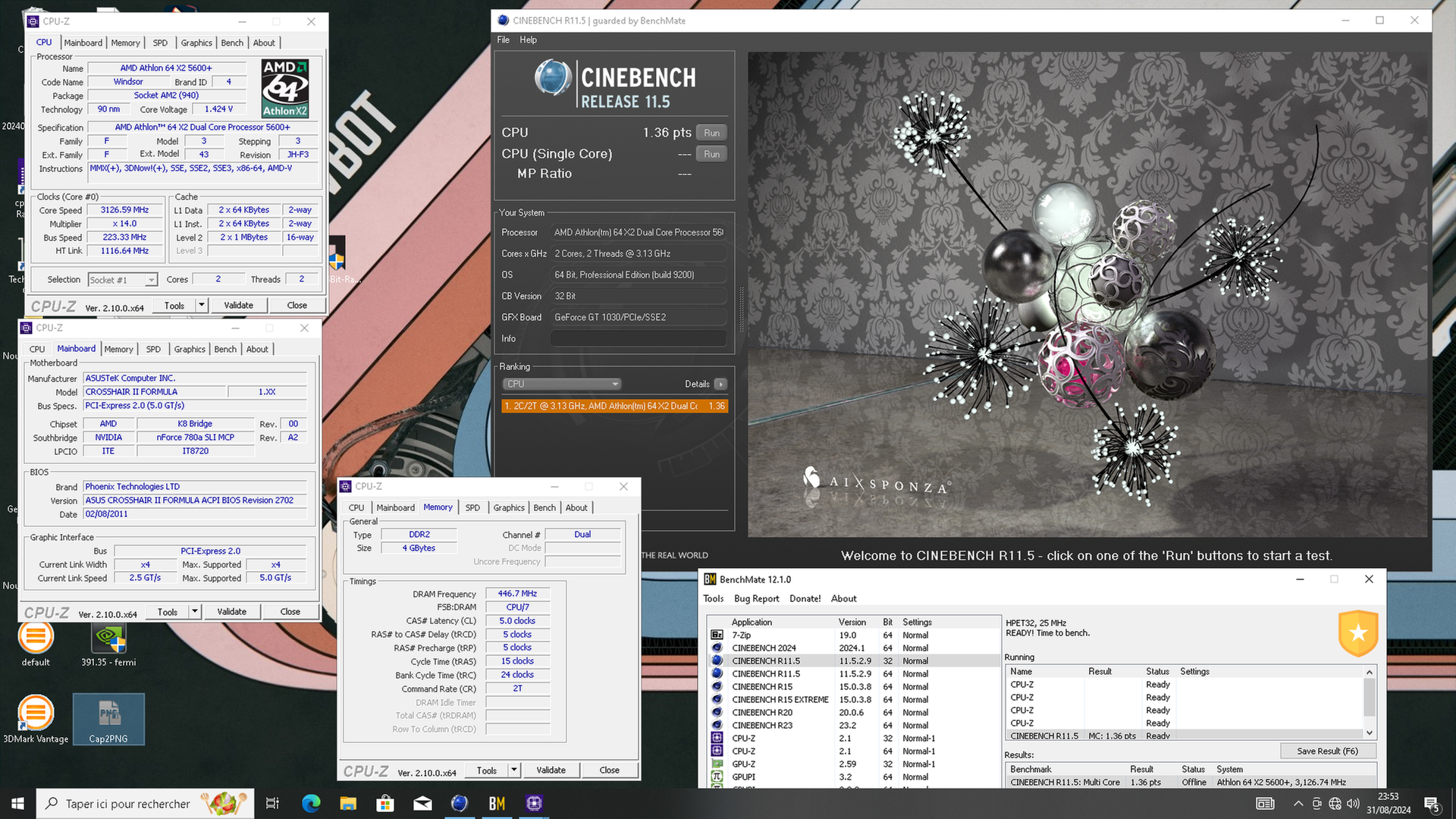Switch to Graphics tab in CPU-Z Memory timings window
1456x819 pixels.
(508, 507)
